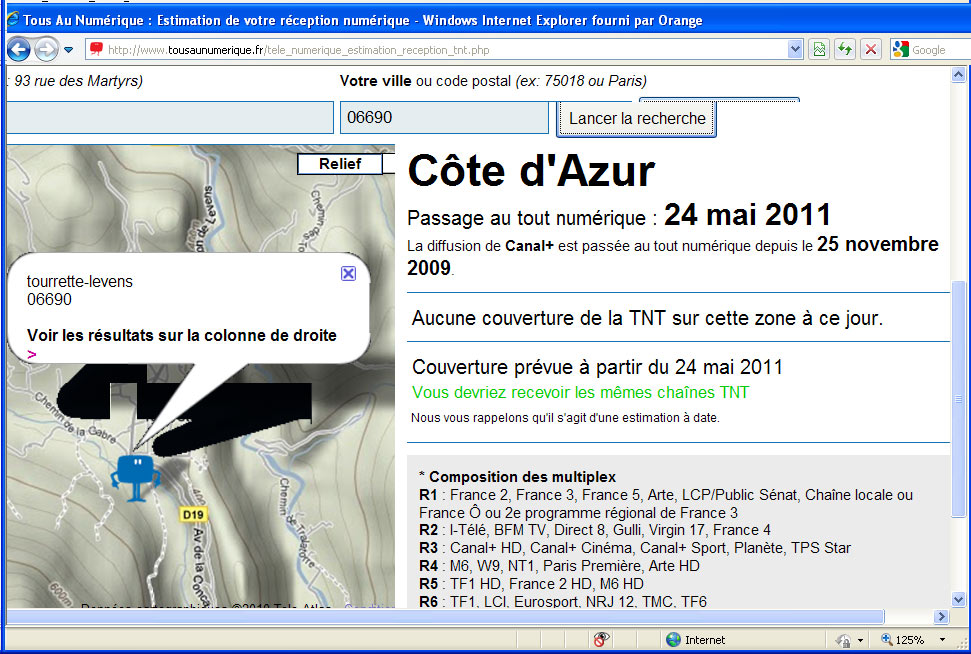The height and width of the screenshot is (654, 971).
Task: Expand the address bar history dropdown
Action: 795,50
